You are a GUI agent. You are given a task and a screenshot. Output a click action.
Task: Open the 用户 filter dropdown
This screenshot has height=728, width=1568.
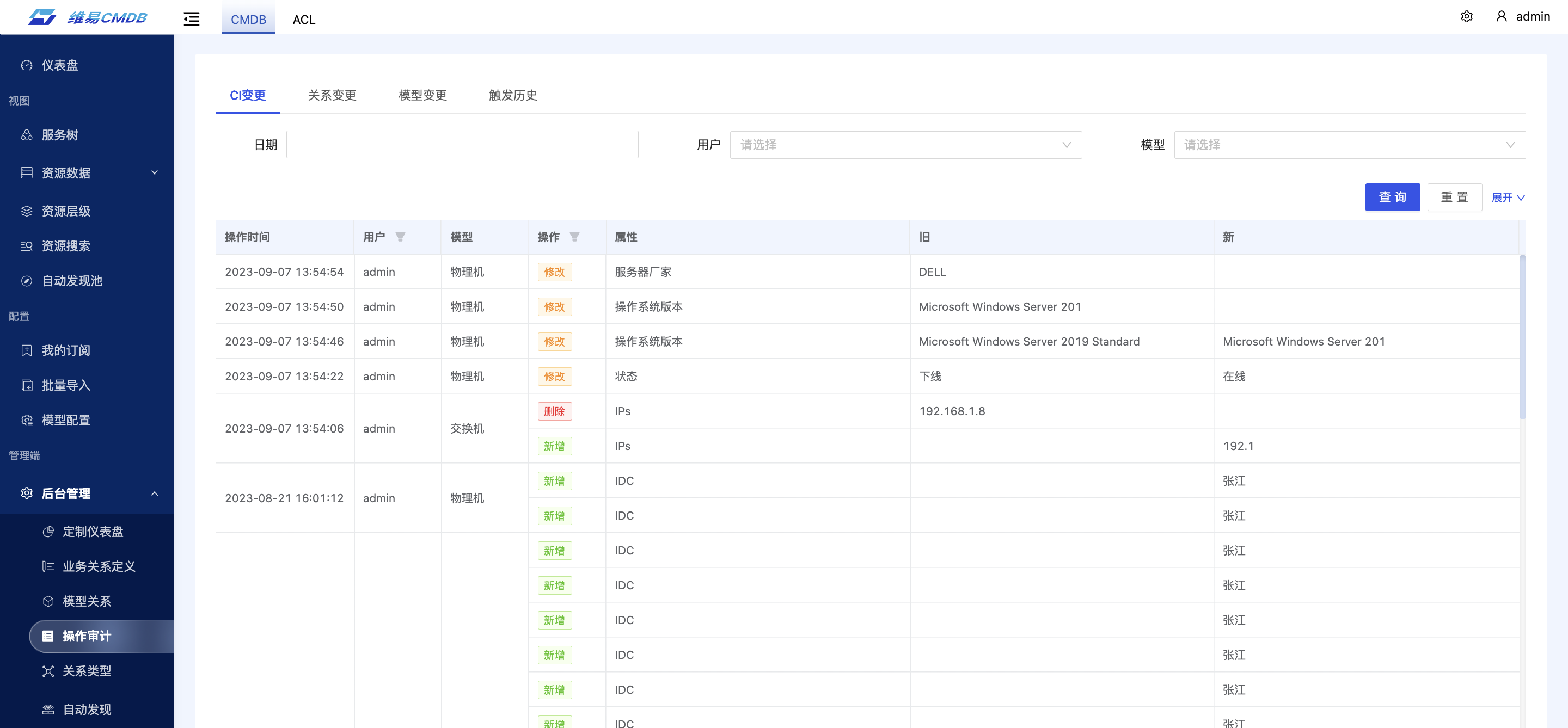[x=905, y=145]
